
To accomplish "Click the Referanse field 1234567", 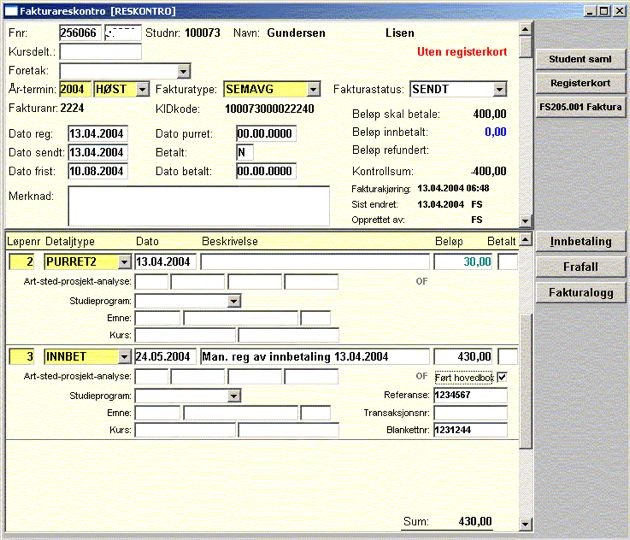I will tap(470, 395).
